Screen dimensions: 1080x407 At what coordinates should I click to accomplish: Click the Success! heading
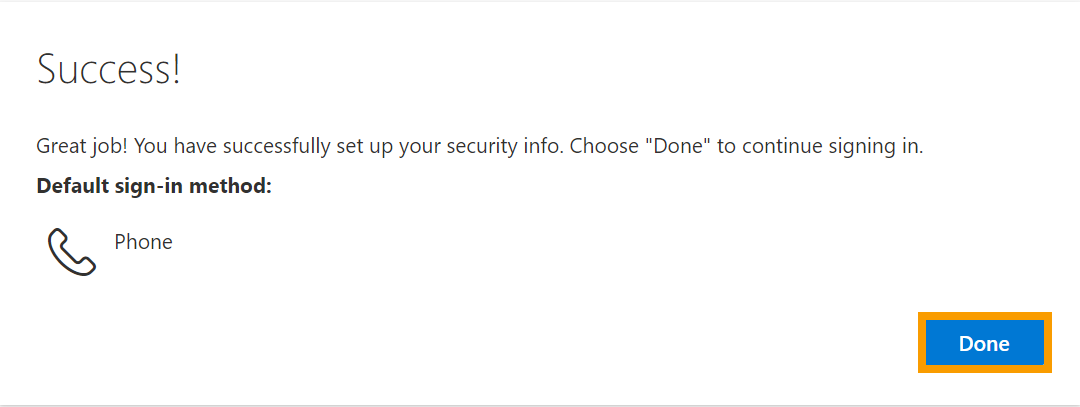[x=109, y=70]
